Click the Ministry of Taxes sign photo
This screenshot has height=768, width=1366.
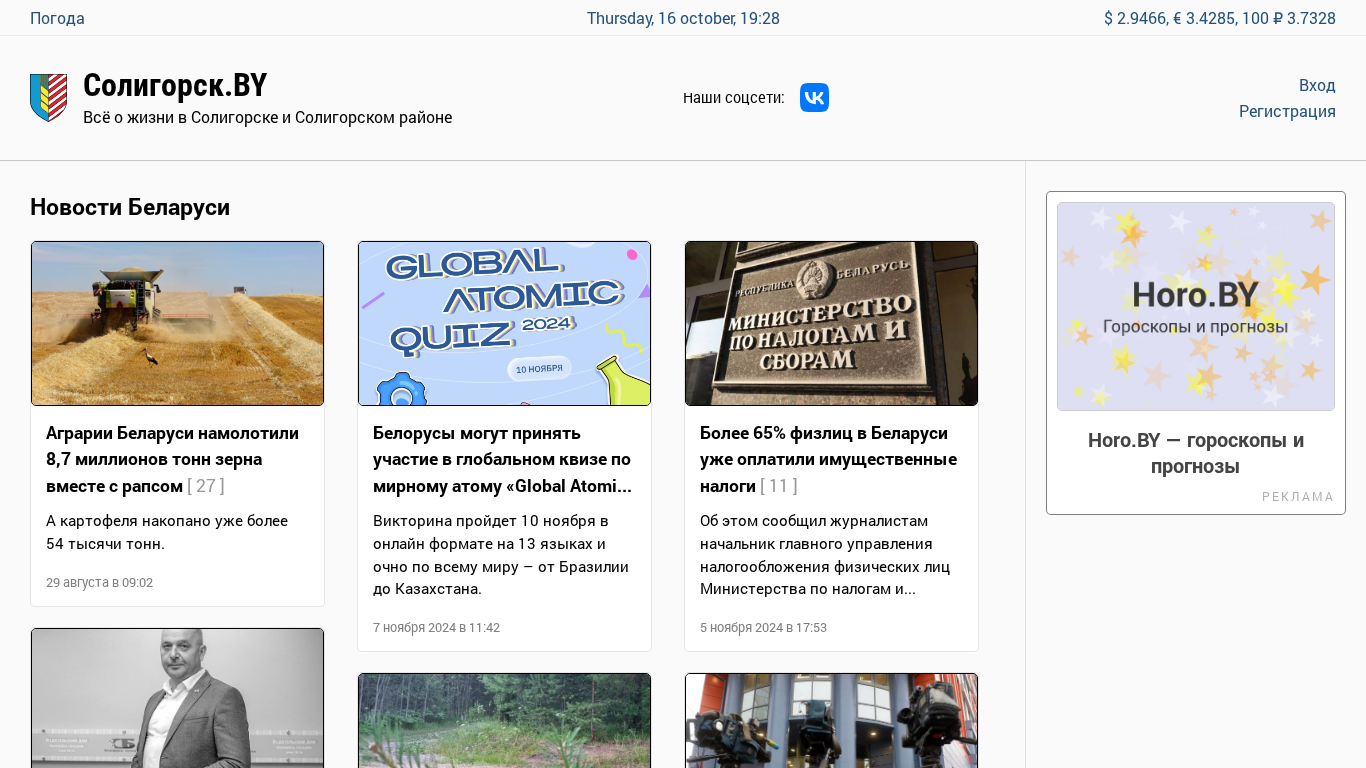[x=831, y=323]
